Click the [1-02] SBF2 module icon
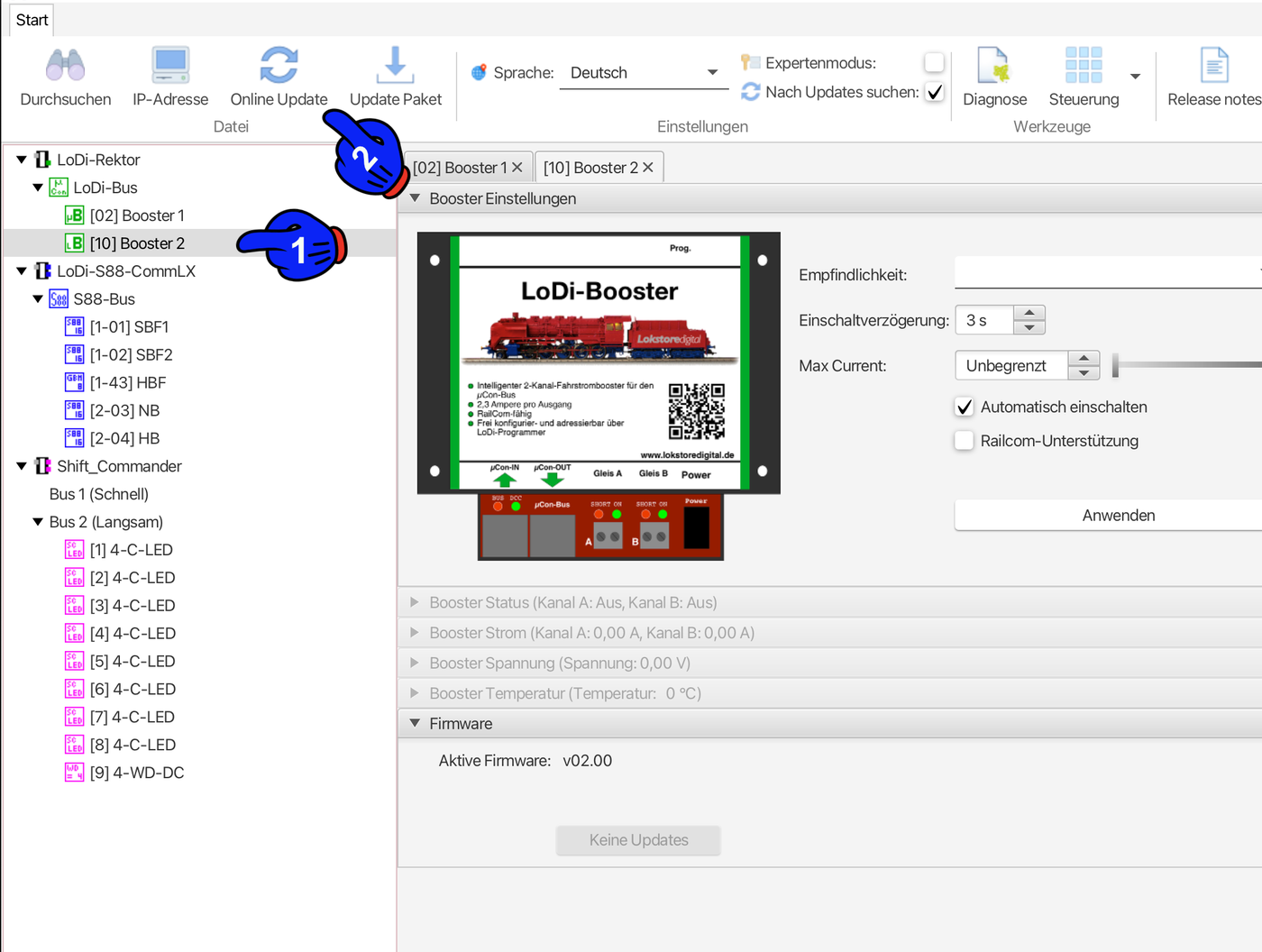 click(x=75, y=355)
